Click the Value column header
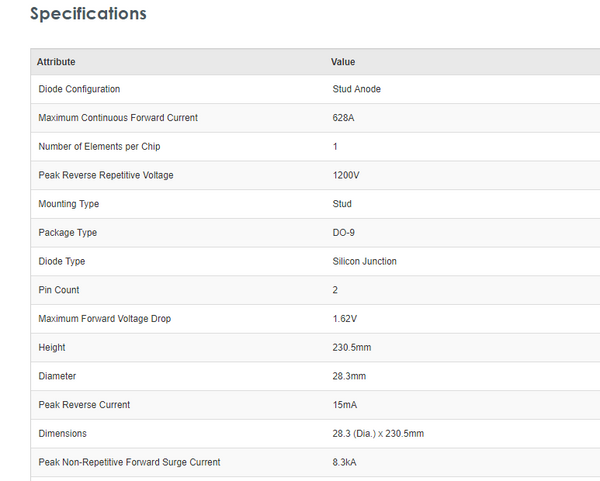This screenshot has width=600, height=481. point(343,62)
